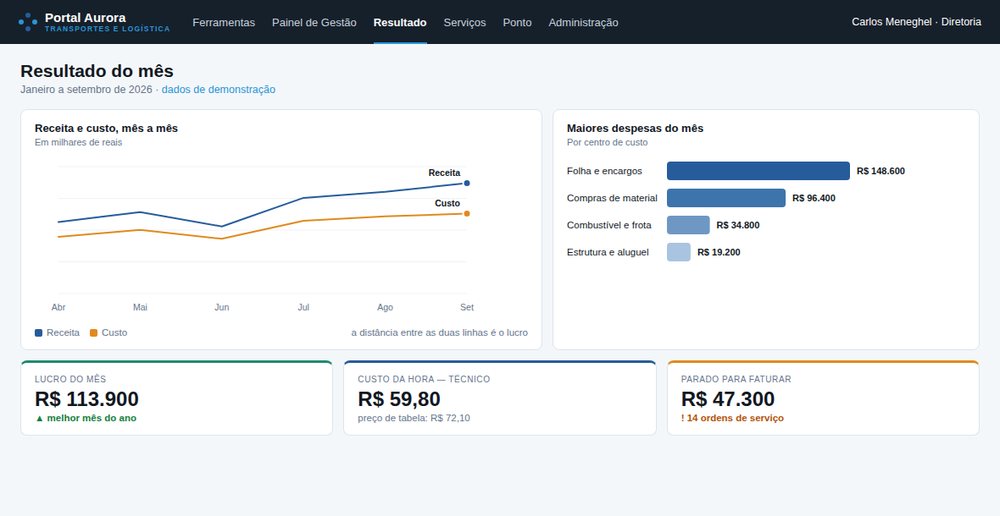Click the Estrutura e aluguel label

(x=608, y=252)
